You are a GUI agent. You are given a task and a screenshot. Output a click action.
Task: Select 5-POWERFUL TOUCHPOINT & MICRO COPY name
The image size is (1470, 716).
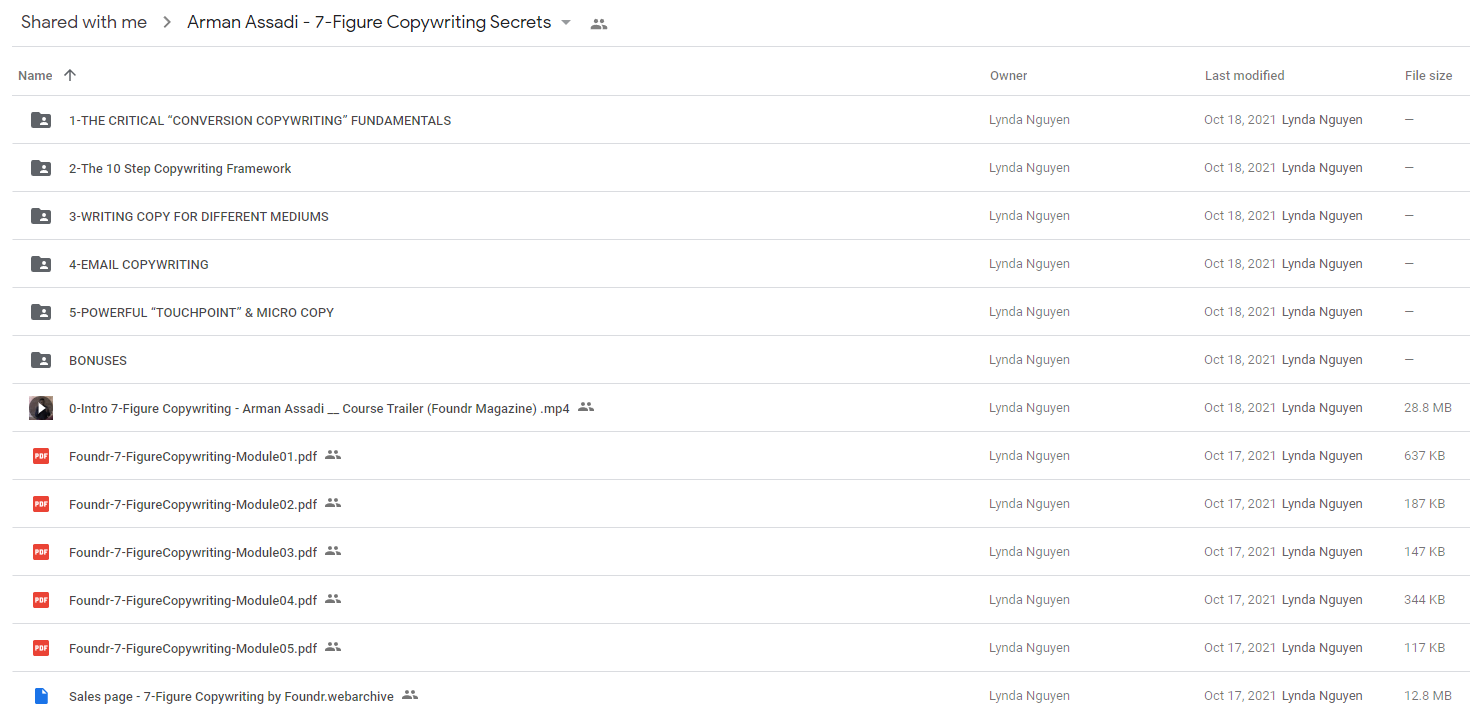[x=201, y=313]
